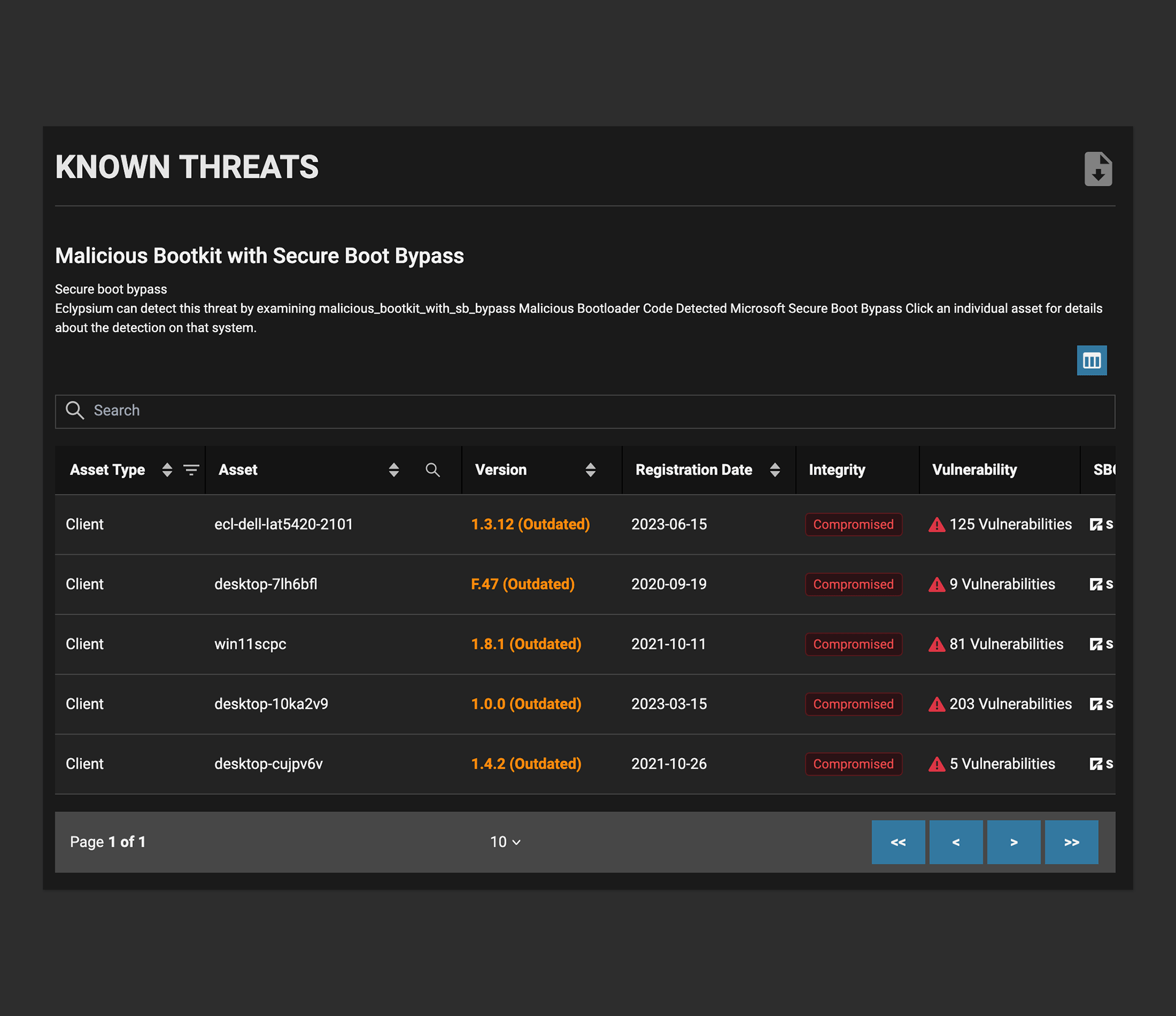Click the Asset Type filter icon

191,470
